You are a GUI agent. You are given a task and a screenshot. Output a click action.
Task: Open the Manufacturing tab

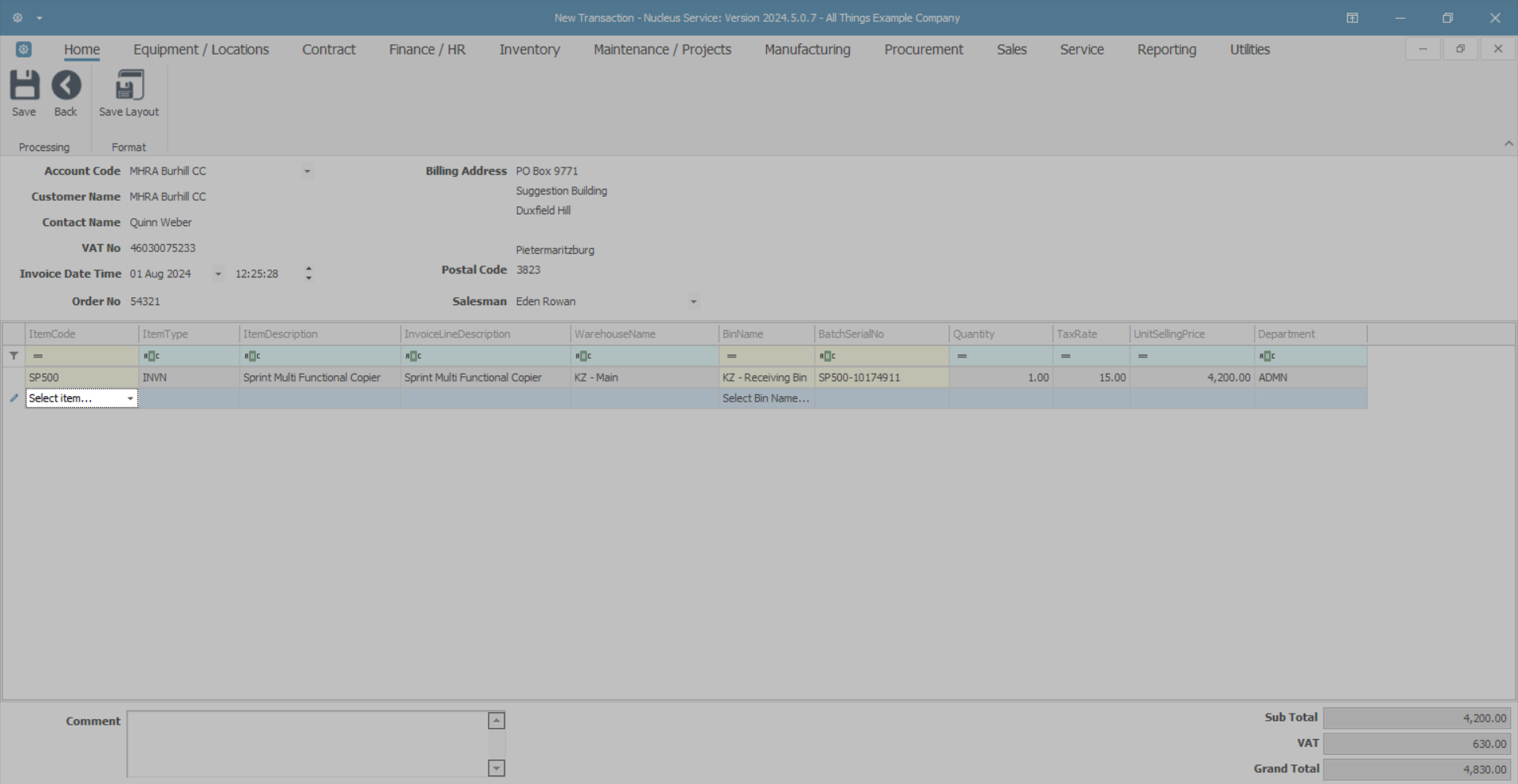pos(807,49)
